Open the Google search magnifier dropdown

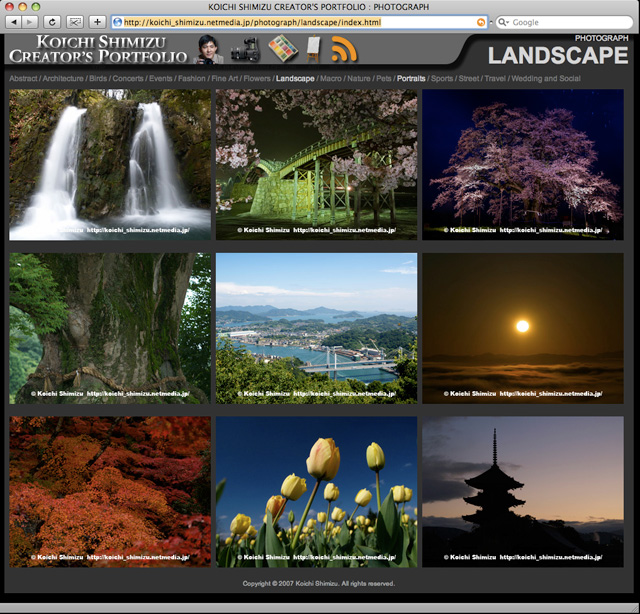coord(504,21)
